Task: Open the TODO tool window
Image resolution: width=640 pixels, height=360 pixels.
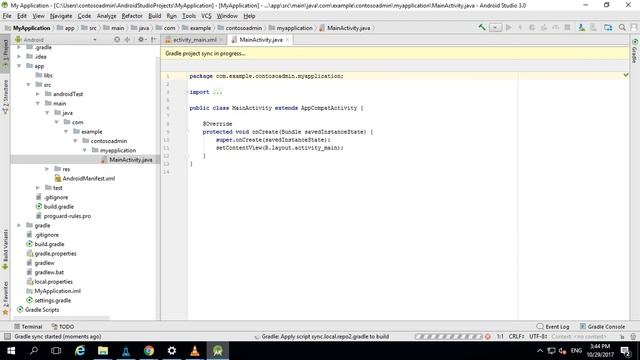Action: click(62, 327)
